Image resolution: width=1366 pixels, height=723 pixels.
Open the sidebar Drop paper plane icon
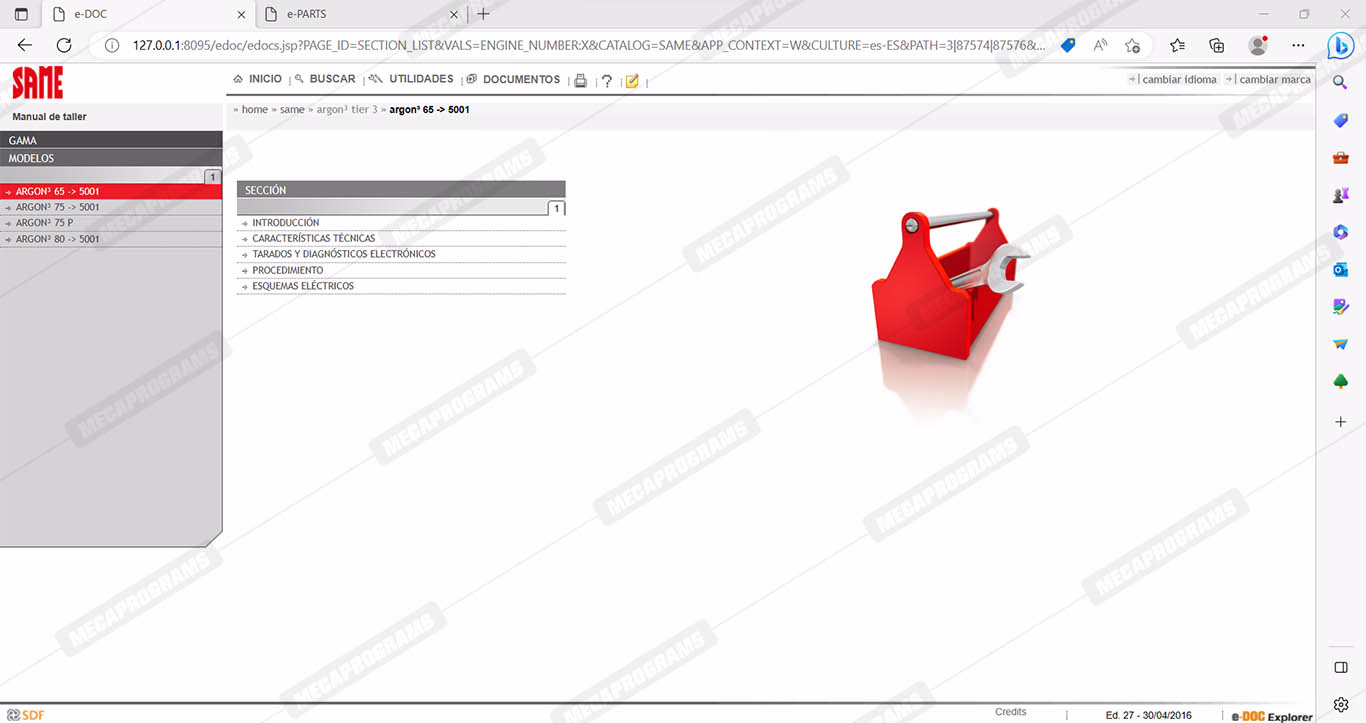point(1341,344)
